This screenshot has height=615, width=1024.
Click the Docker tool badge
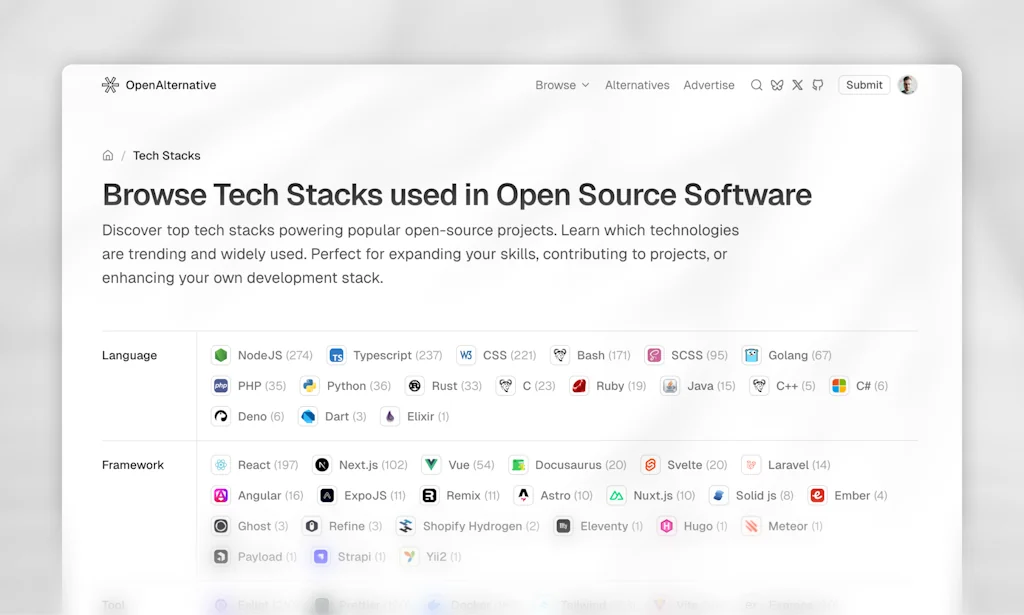pyautogui.click(x=462, y=605)
